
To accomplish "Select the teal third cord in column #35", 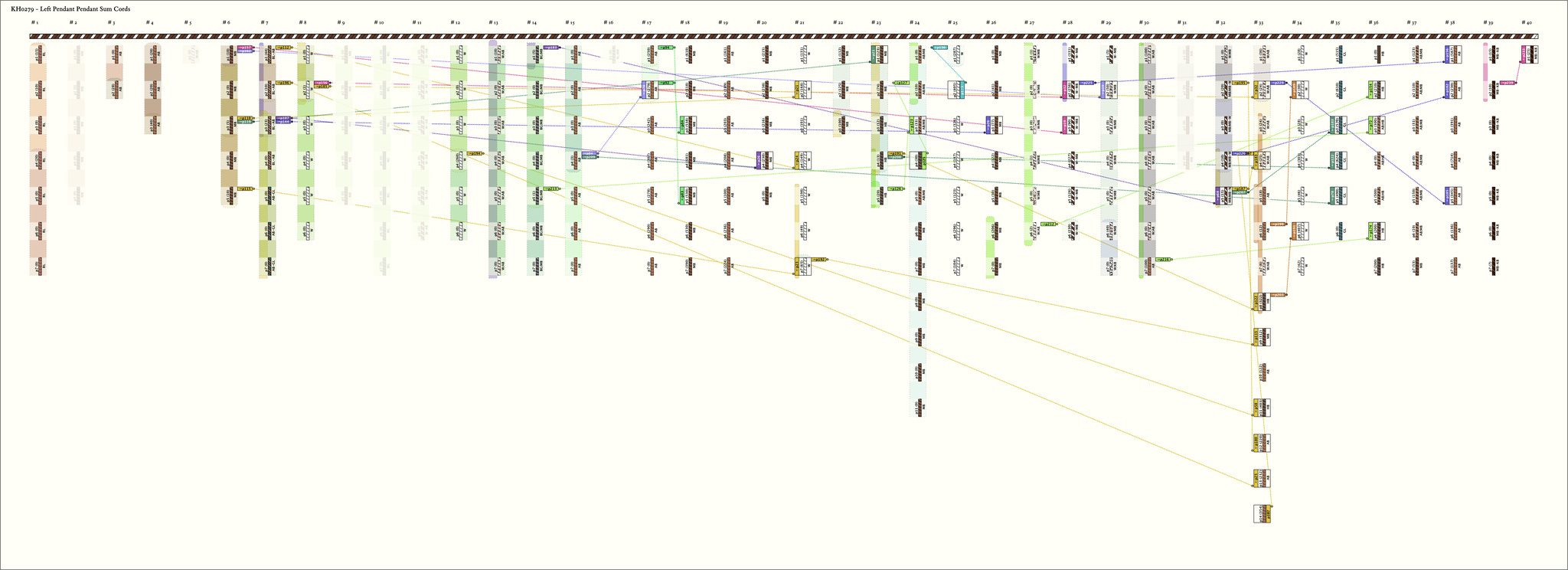I will (x=1338, y=125).
